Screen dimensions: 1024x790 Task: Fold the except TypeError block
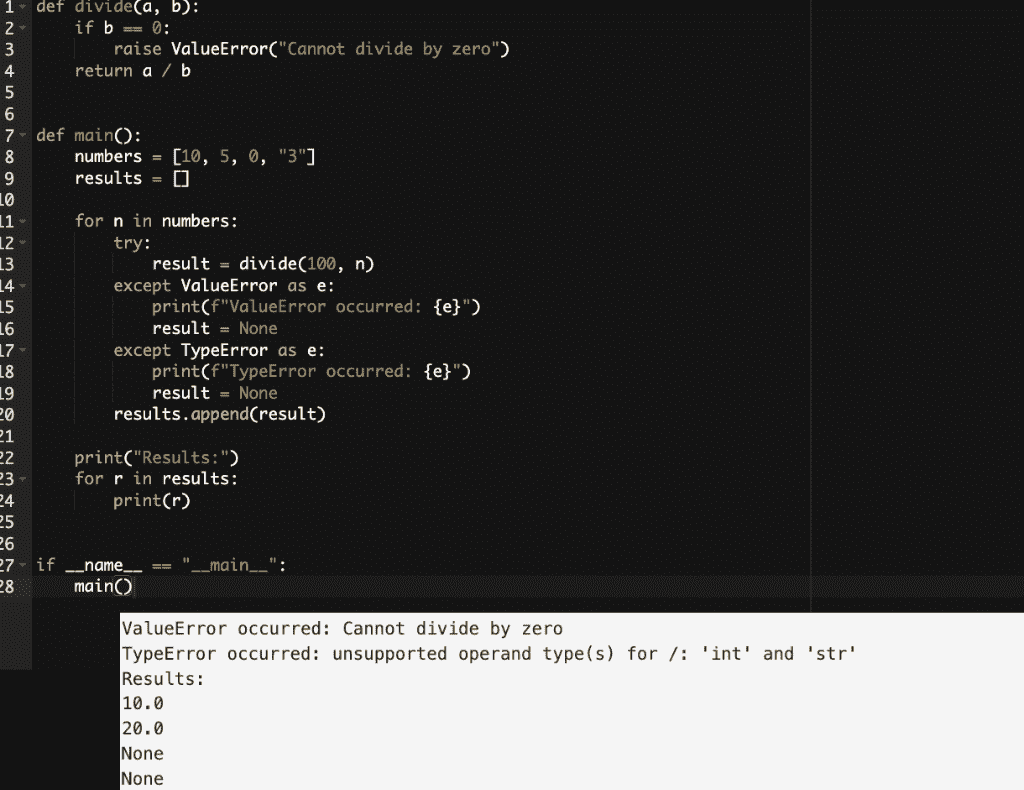pyautogui.click(x=23, y=350)
